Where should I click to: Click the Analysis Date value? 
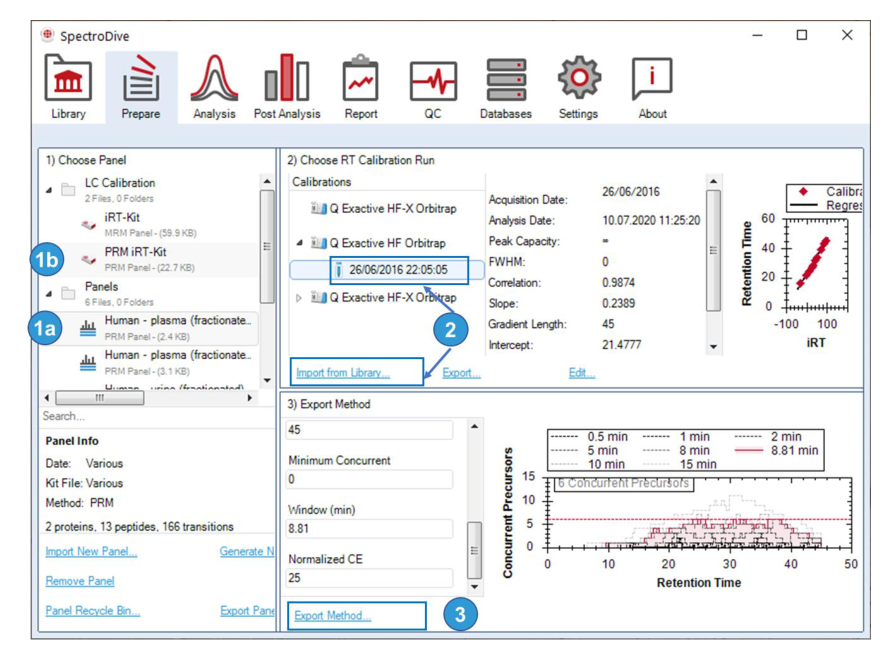coord(651,220)
